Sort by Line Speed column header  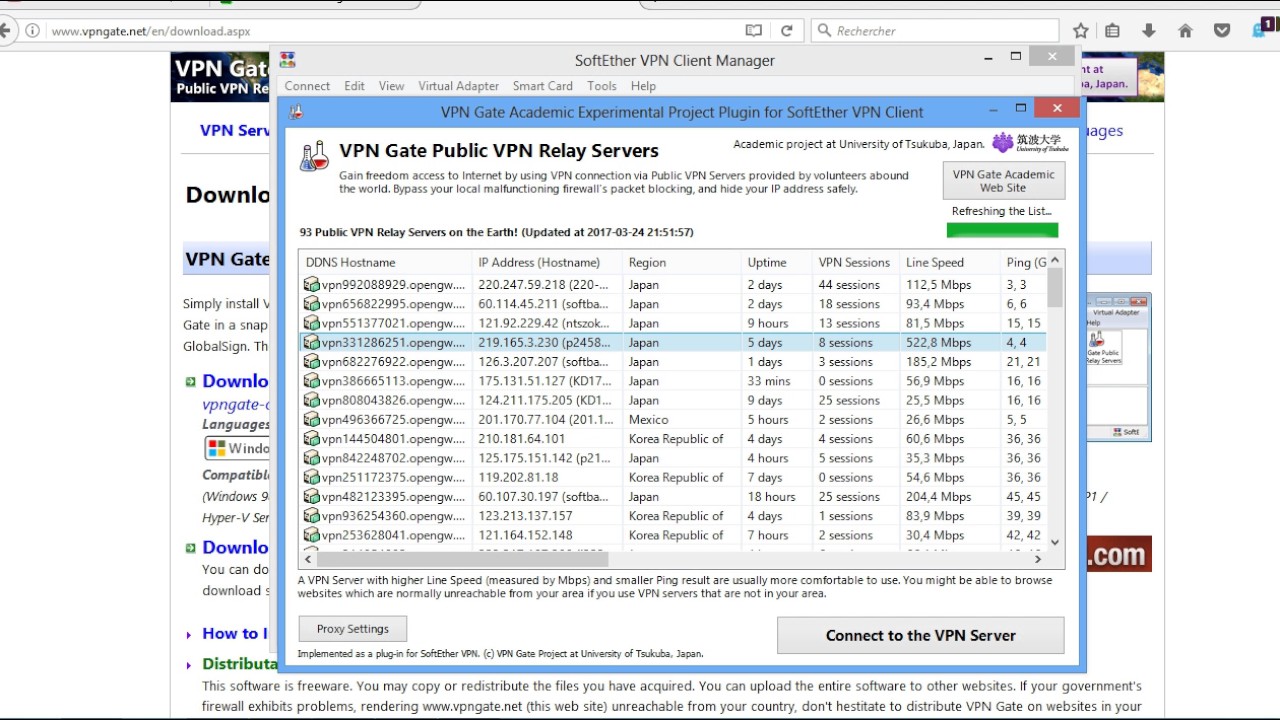[x=949, y=263]
